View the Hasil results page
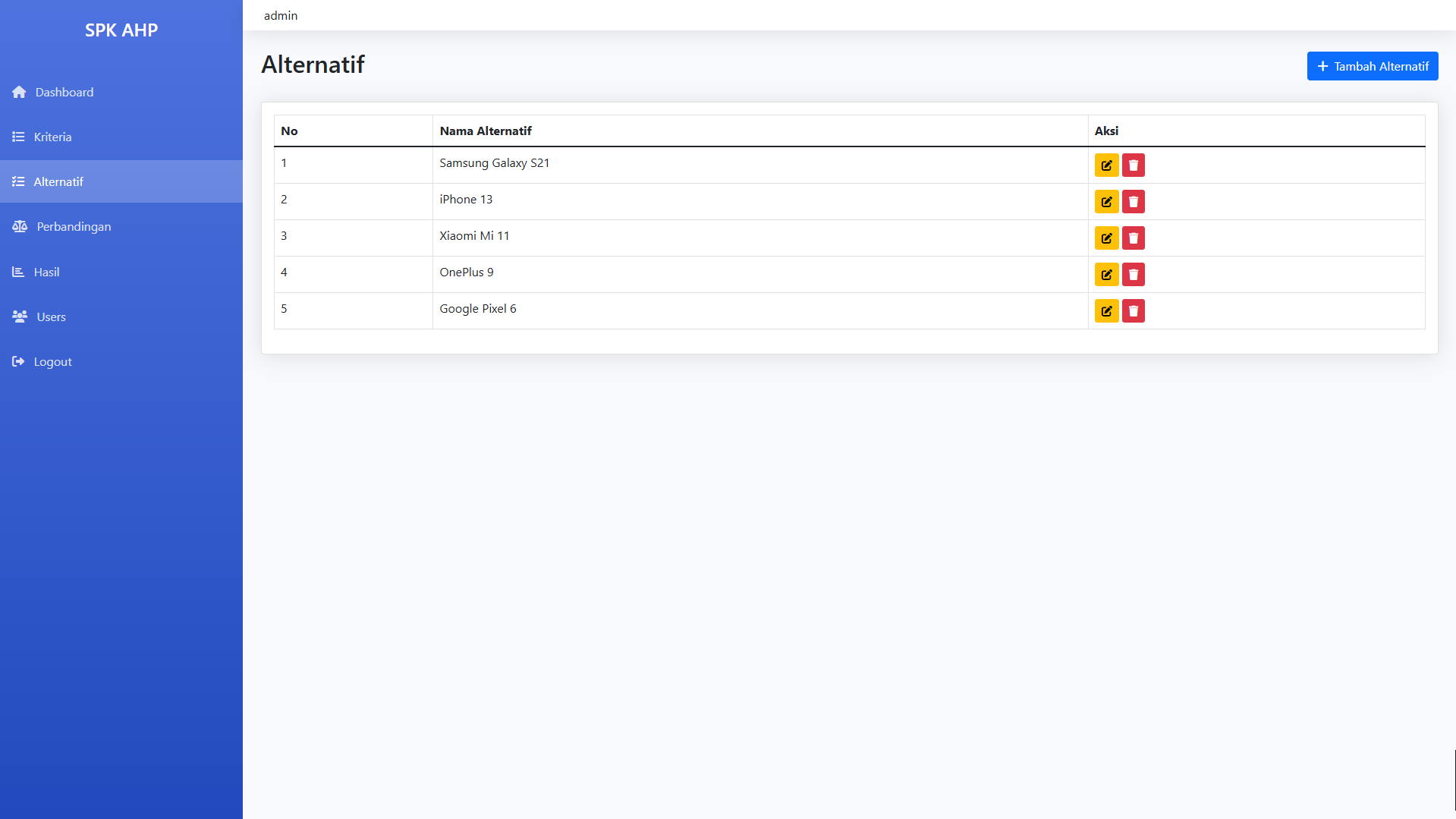The width and height of the screenshot is (1456, 819). [121, 272]
